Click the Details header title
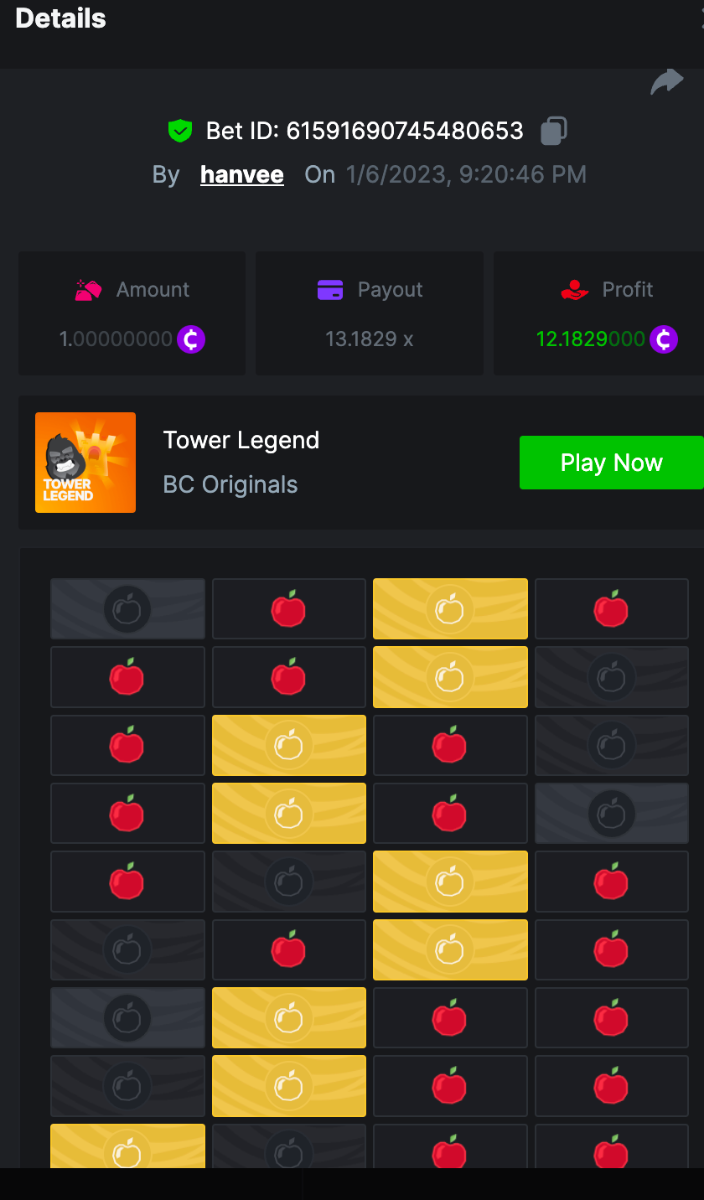 tap(61, 18)
